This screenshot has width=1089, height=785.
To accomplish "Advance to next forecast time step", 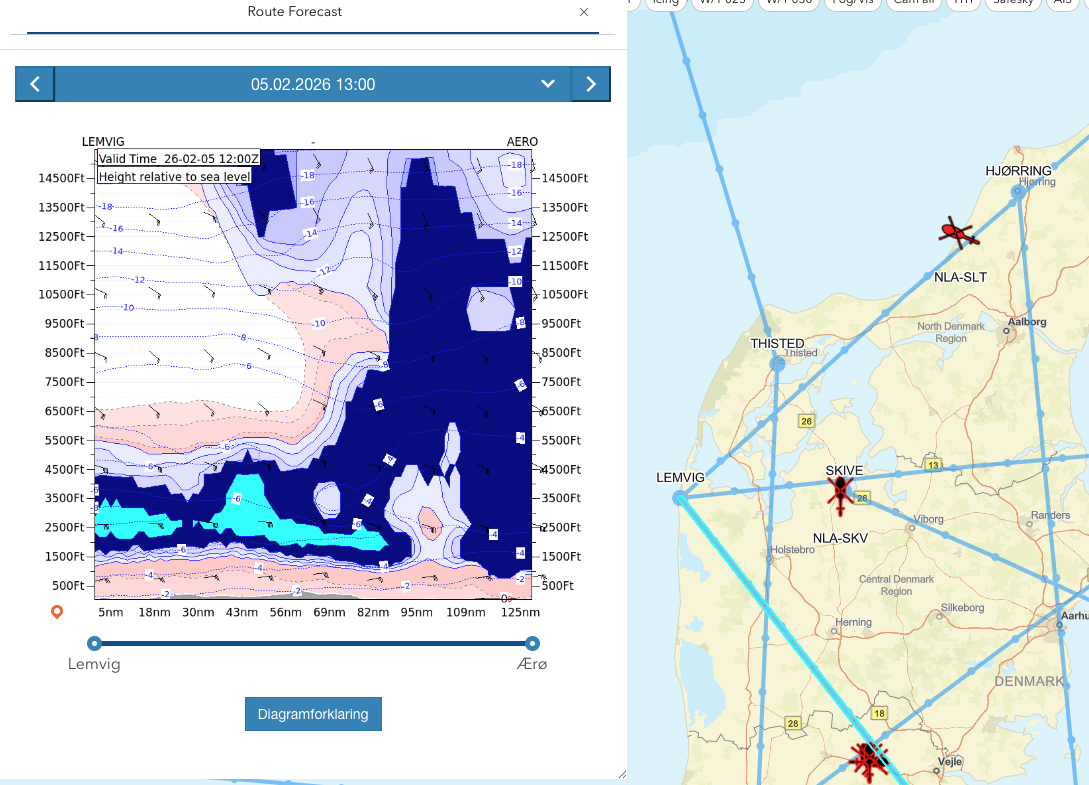I will [x=590, y=85].
